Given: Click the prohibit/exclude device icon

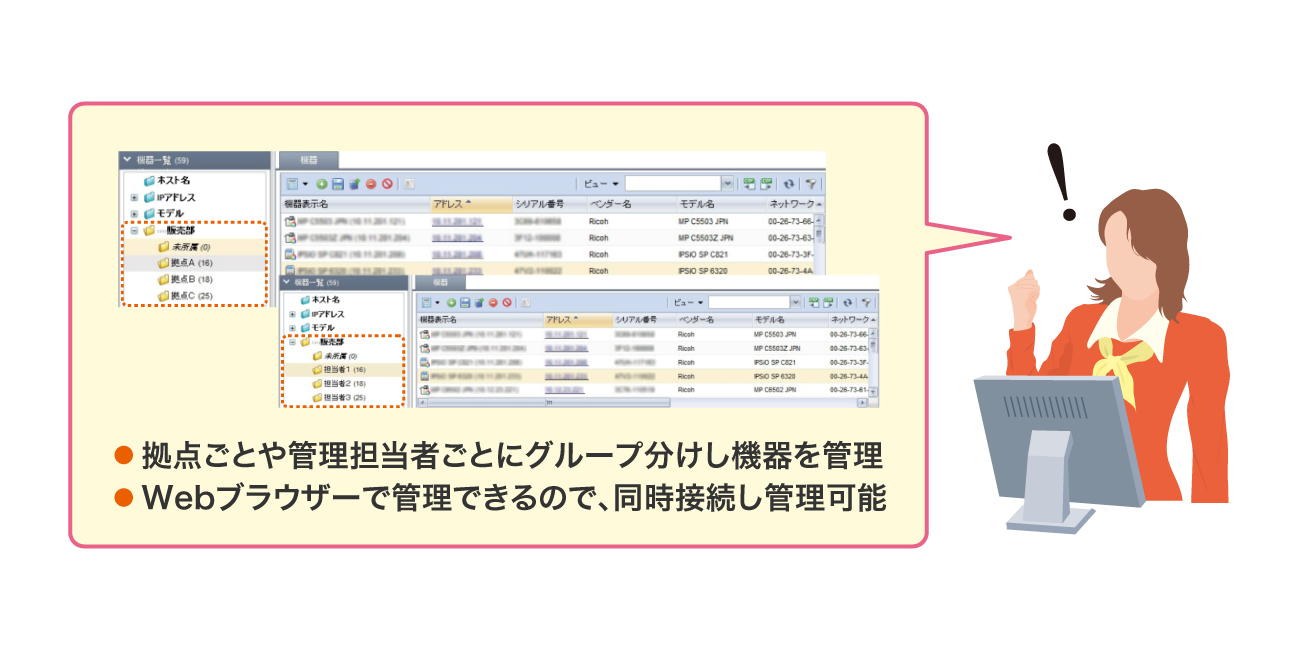Looking at the screenshot, I should click(387, 185).
